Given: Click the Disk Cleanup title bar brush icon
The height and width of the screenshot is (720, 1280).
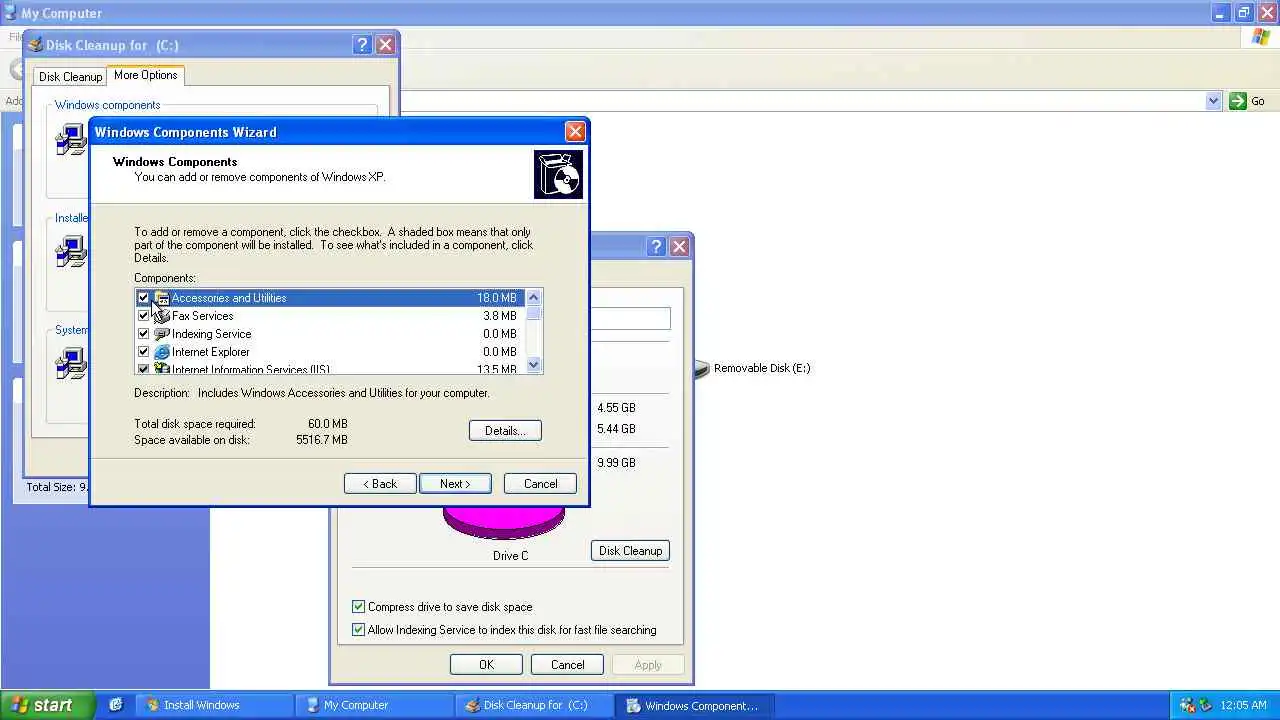Looking at the screenshot, I should pyautogui.click(x=35, y=45).
